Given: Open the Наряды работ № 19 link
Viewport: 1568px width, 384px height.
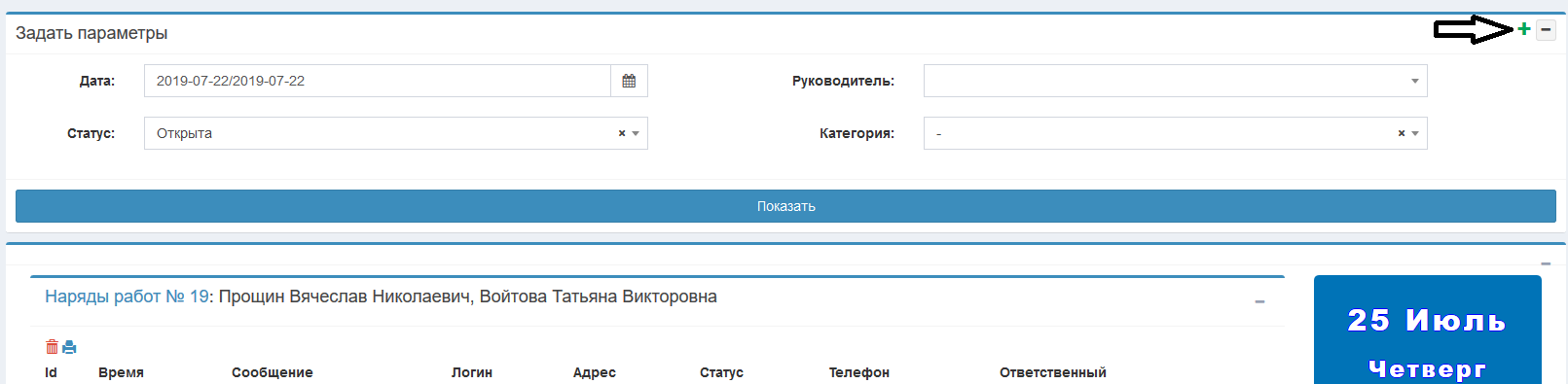Looking at the screenshot, I should pos(127,297).
